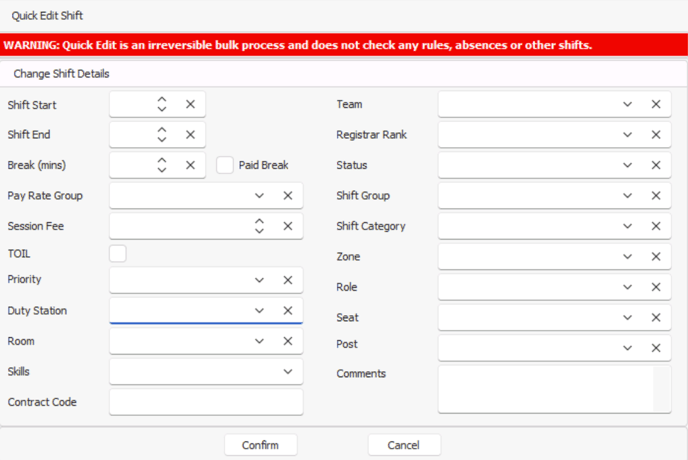This screenshot has width=688, height=460.
Task: Clear the Post field selection
Action: [656, 348]
